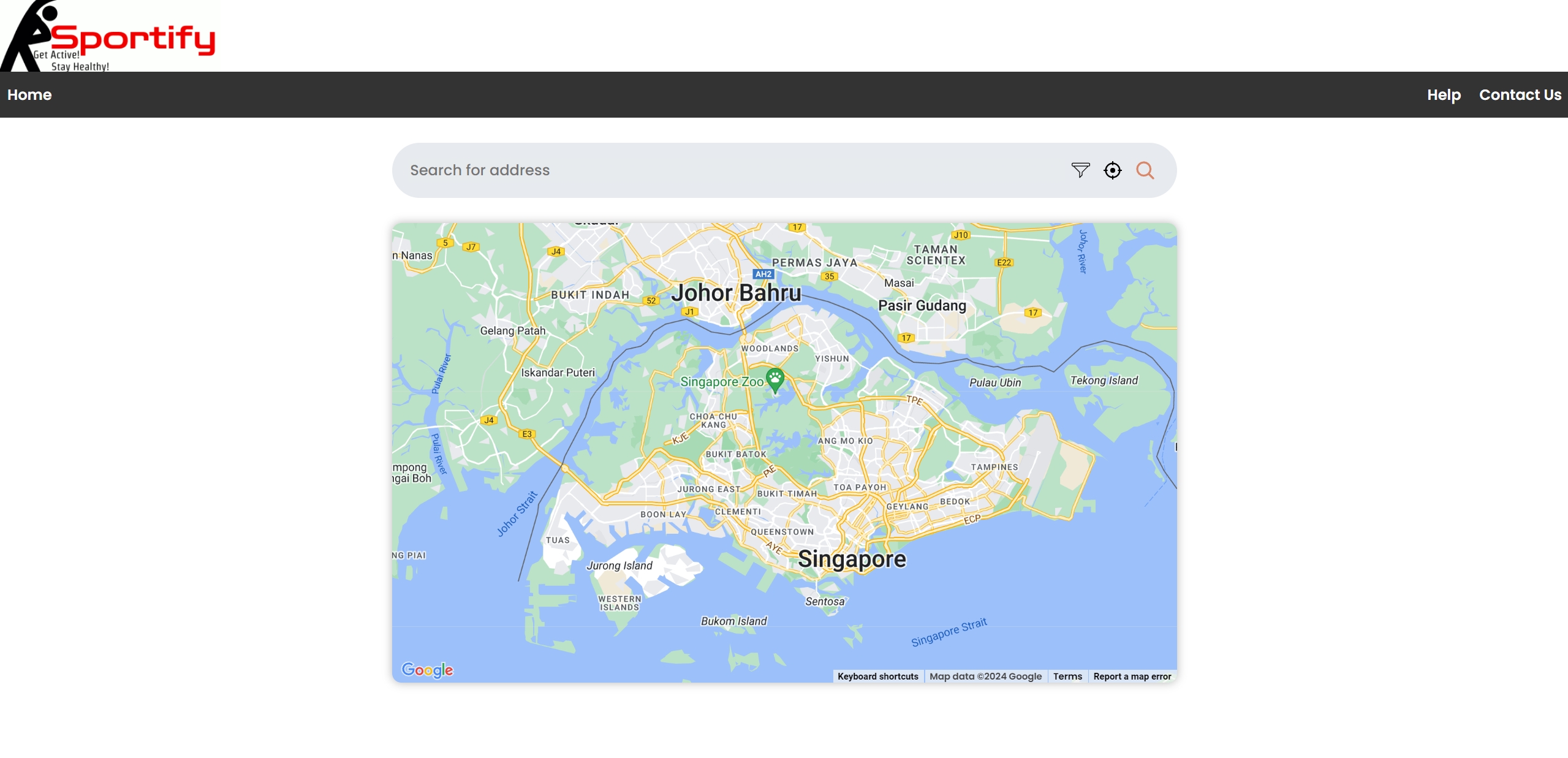
Task: Click the Masai label on map
Action: click(x=899, y=283)
